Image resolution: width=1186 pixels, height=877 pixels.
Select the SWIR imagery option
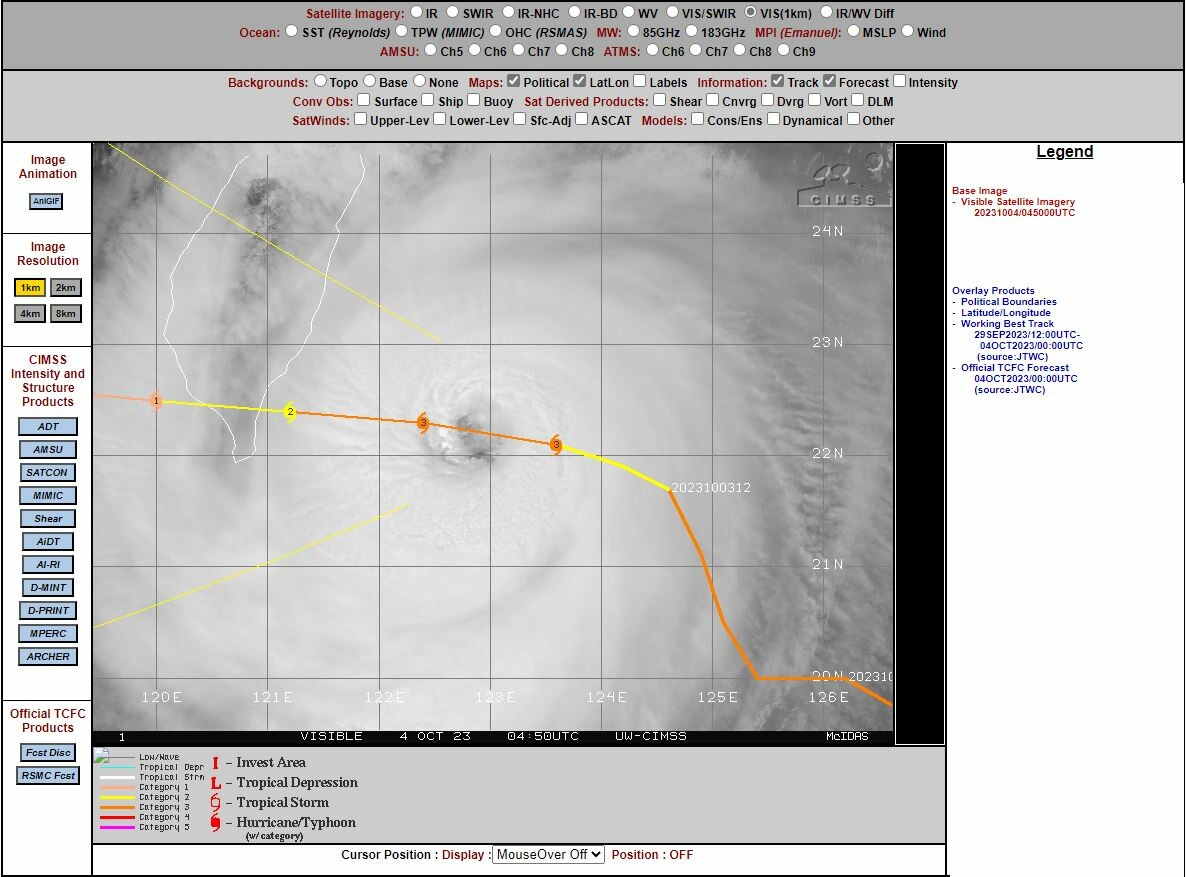coord(452,12)
